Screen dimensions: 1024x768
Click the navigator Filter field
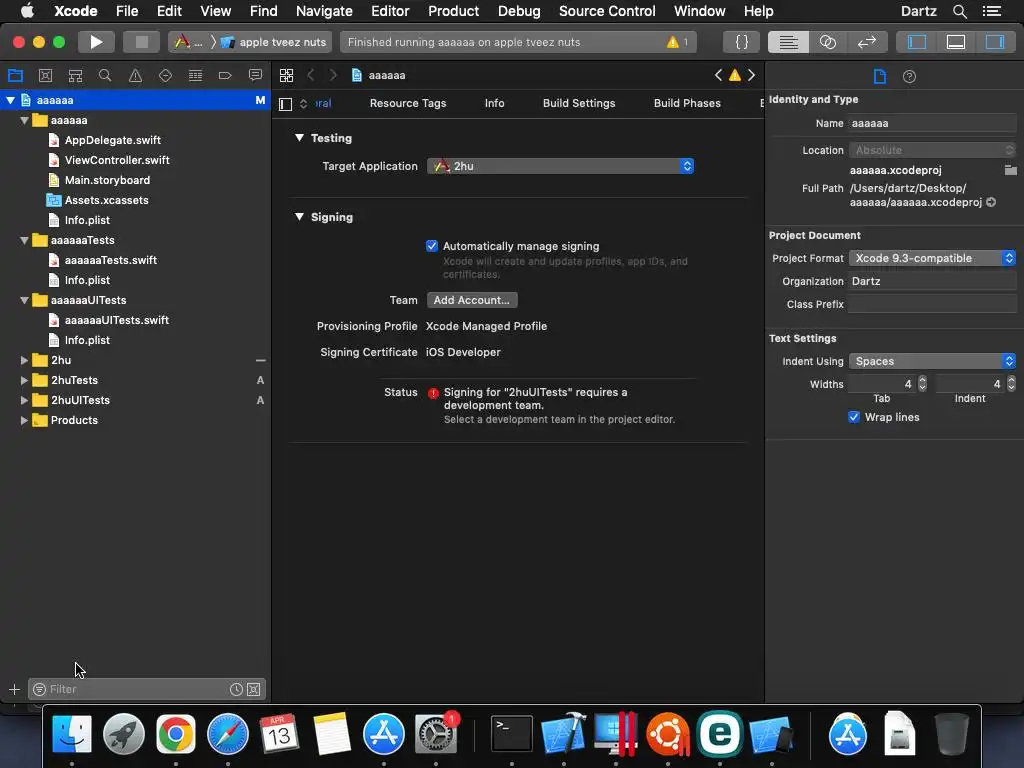tap(147, 690)
